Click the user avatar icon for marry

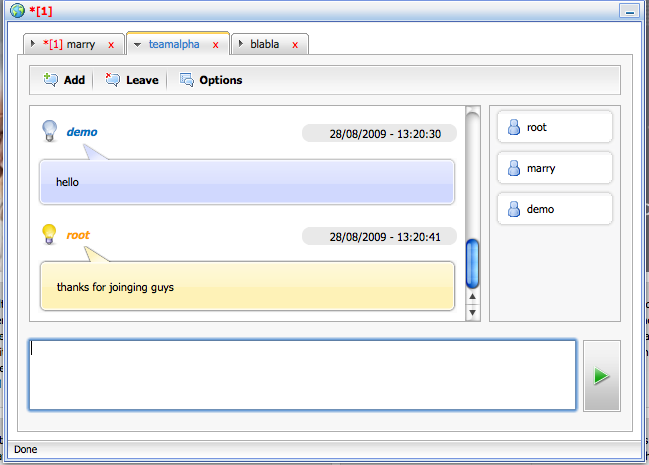click(x=514, y=168)
